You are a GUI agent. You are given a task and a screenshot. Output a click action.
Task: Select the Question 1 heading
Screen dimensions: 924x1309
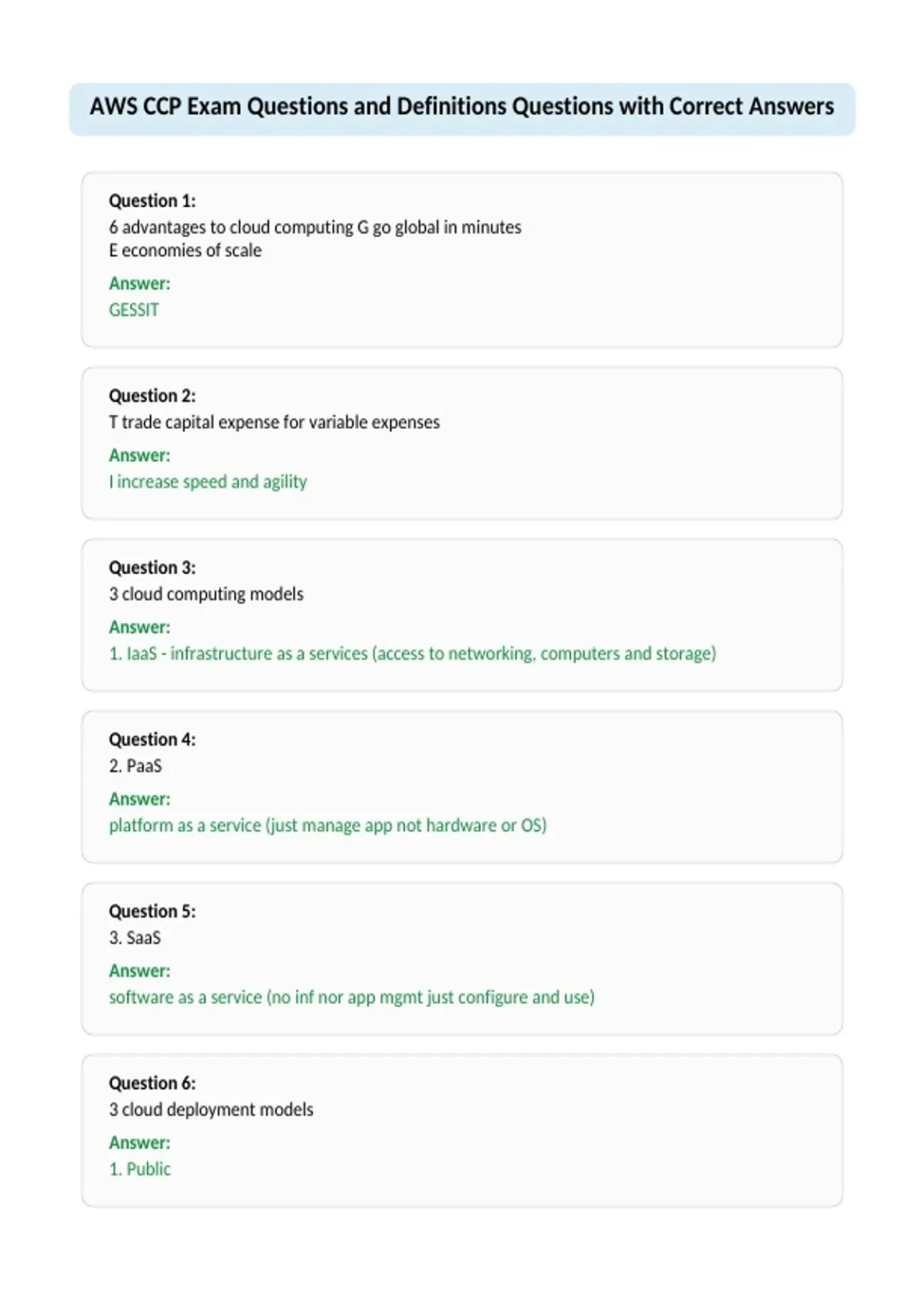152,201
